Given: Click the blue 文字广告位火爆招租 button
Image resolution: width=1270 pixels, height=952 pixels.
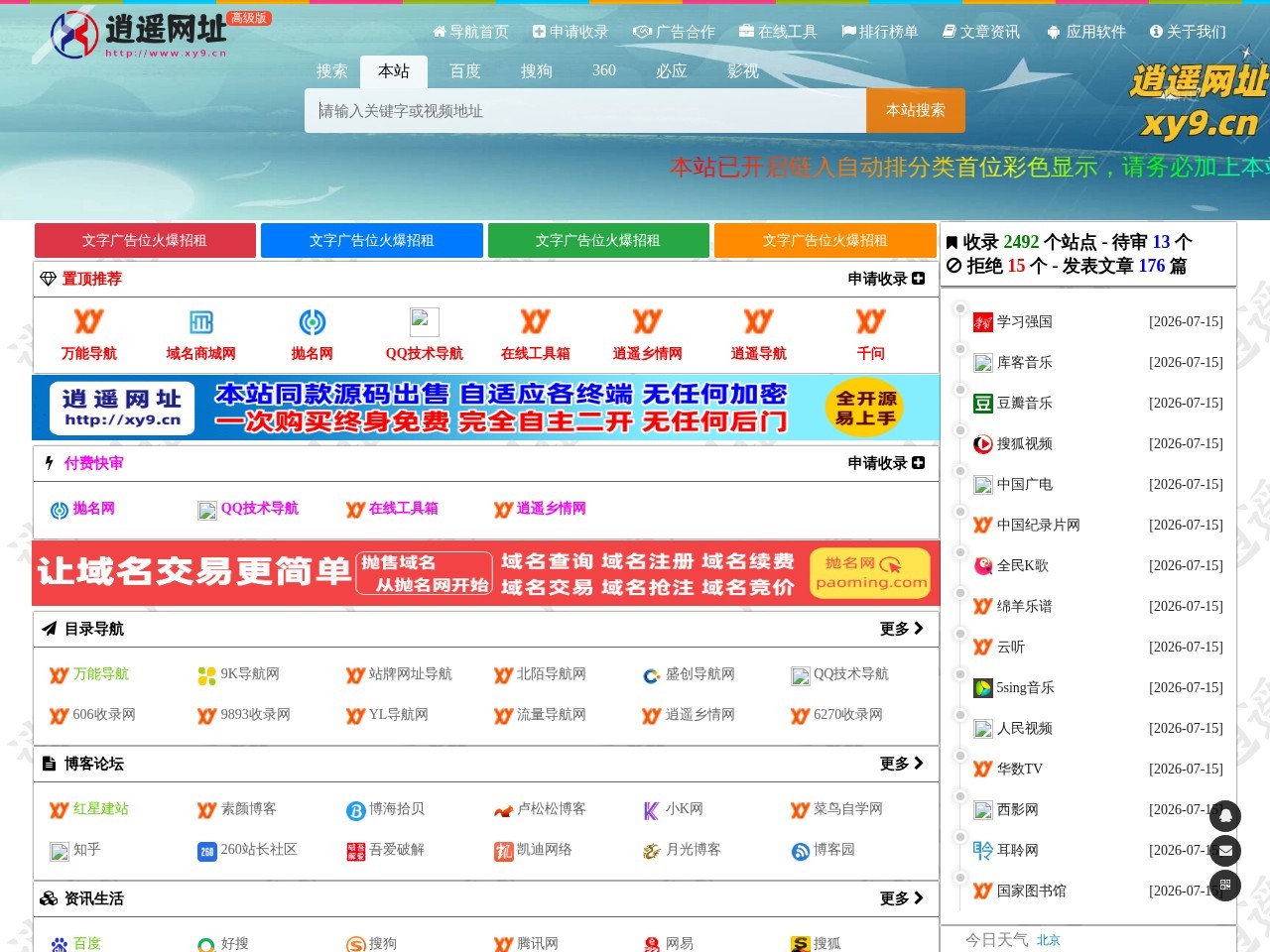Looking at the screenshot, I should [372, 240].
